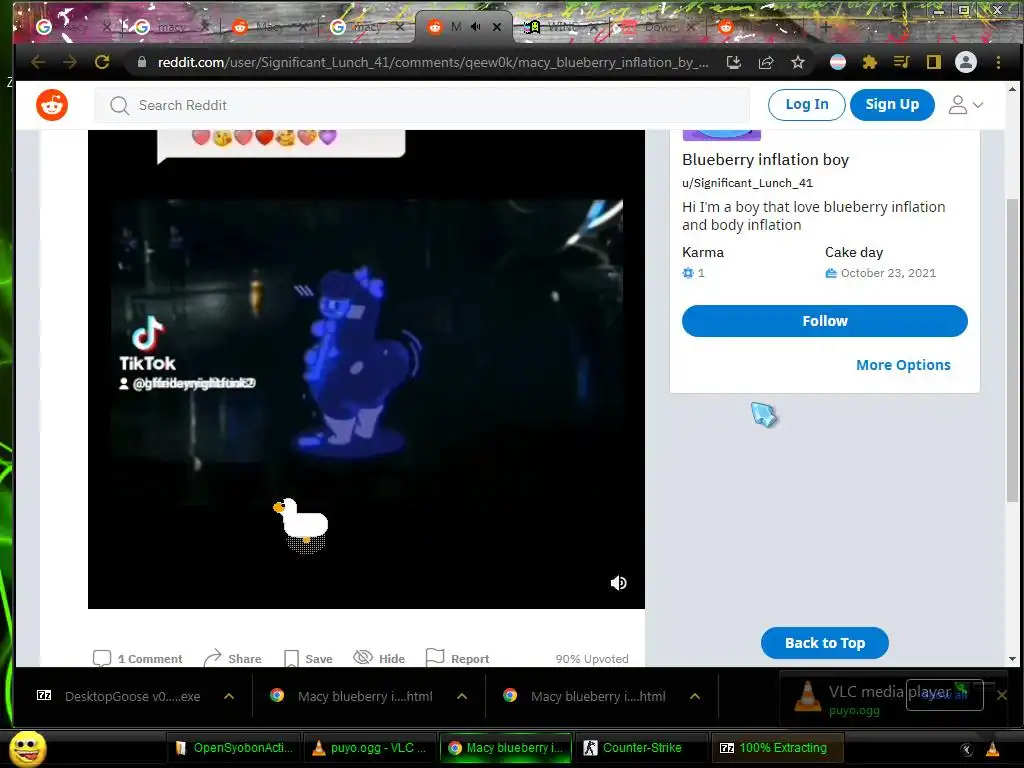Expand the Reddit user account dropdown
The image size is (1024, 768).
(x=966, y=105)
